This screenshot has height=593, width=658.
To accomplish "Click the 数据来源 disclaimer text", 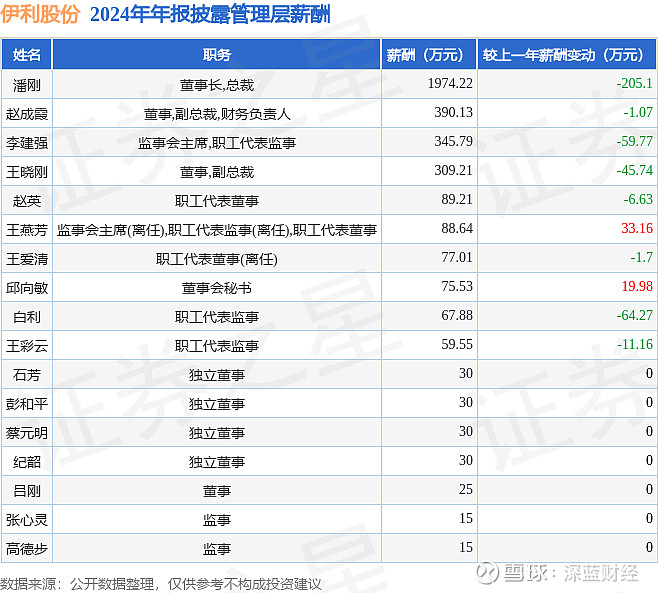I will 160,584.
